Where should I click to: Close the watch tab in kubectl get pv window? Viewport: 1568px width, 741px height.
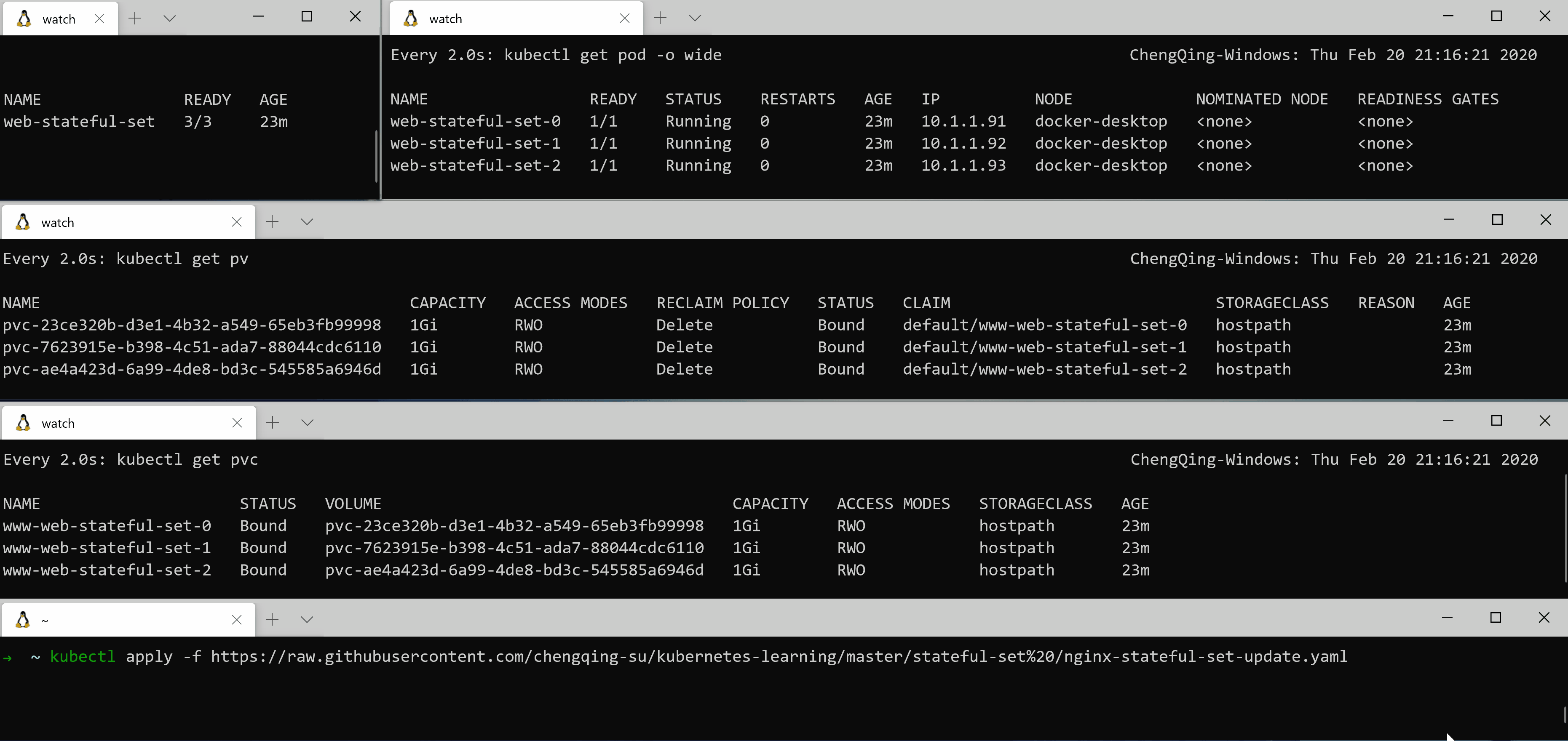point(237,222)
